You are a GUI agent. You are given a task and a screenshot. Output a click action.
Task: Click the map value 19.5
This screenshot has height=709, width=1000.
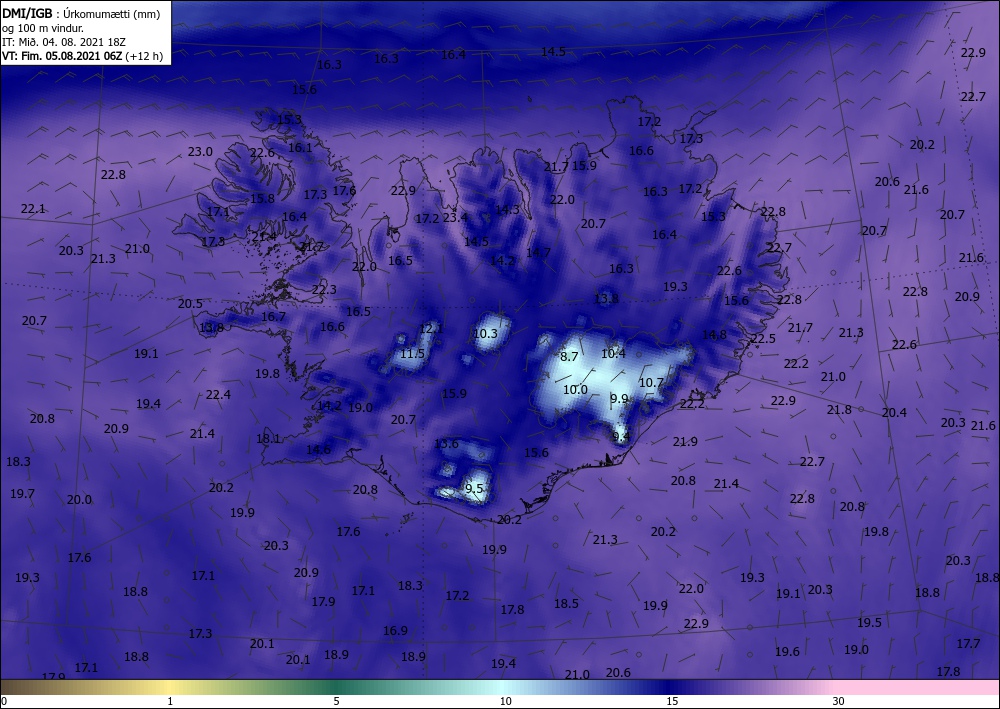869,623
